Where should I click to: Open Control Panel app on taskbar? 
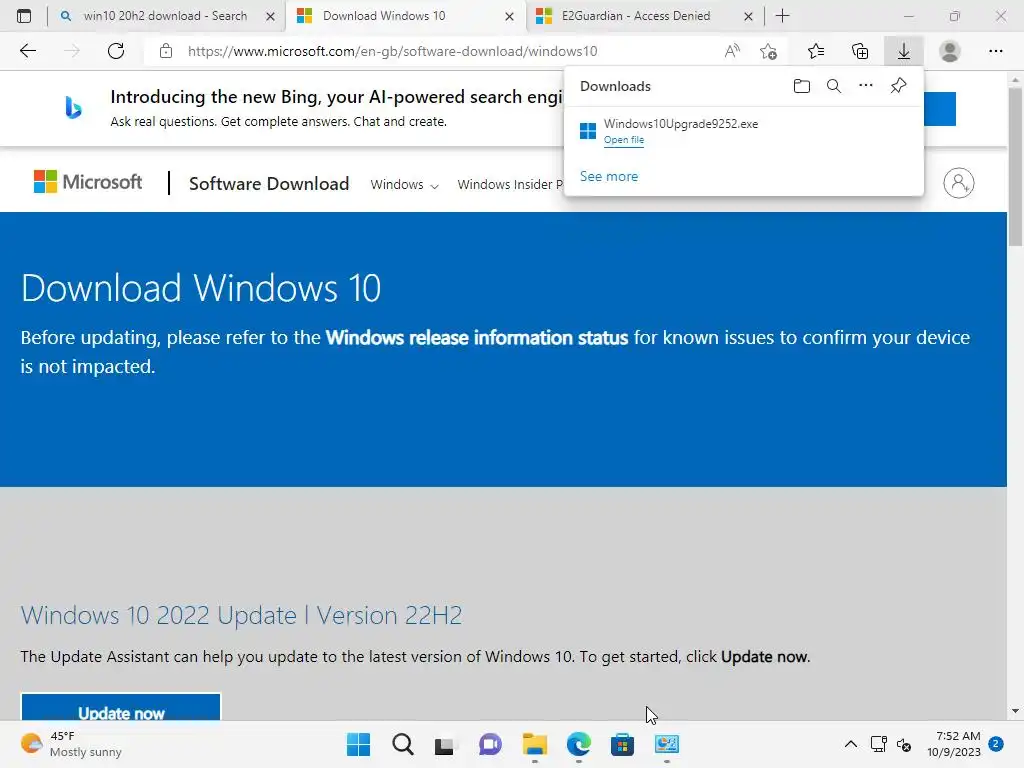click(667, 744)
